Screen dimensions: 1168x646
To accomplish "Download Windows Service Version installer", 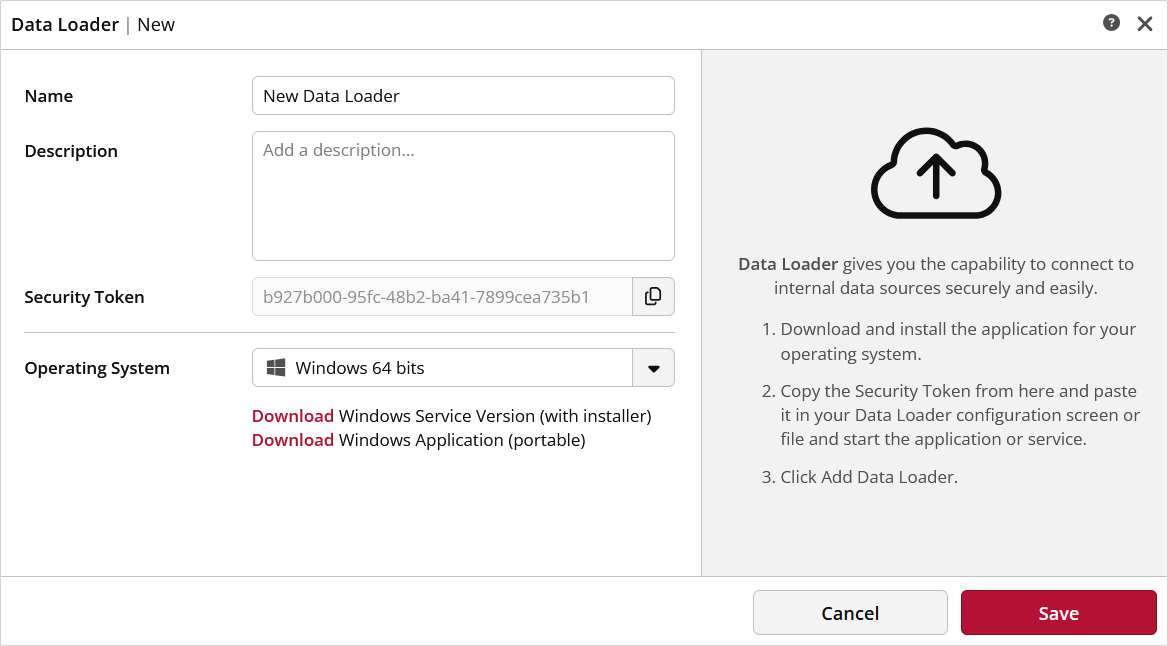I will tap(293, 416).
